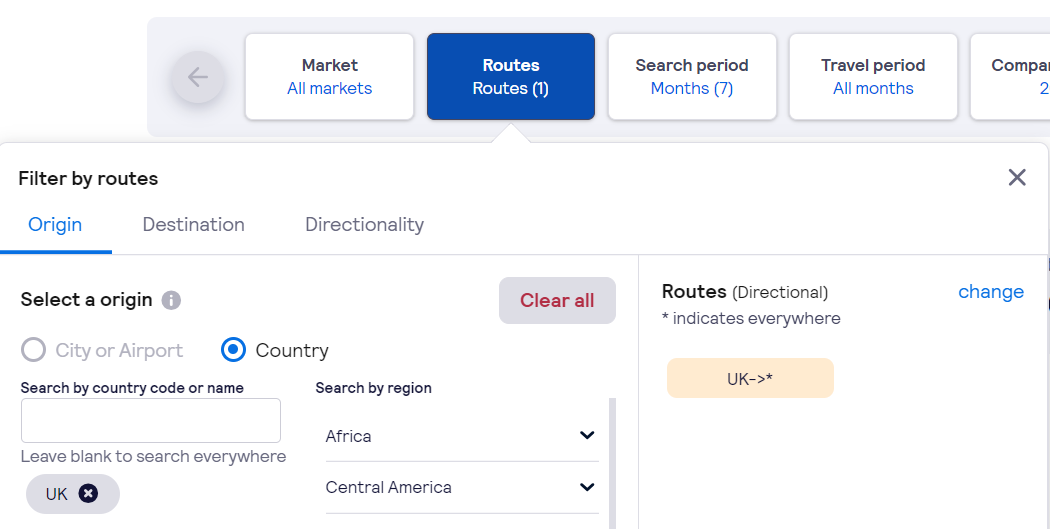Select the Country radio button
The height and width of the screenshot is (529, 1050).
click(x=233, y=350)
